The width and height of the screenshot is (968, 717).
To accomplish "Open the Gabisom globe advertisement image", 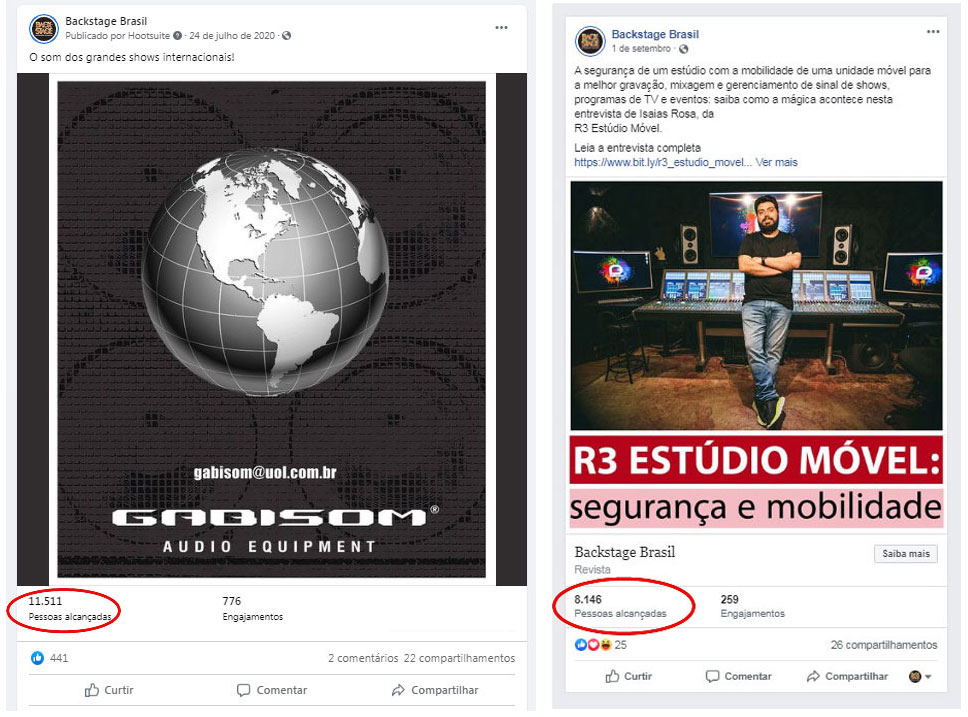I will (272, 330).
